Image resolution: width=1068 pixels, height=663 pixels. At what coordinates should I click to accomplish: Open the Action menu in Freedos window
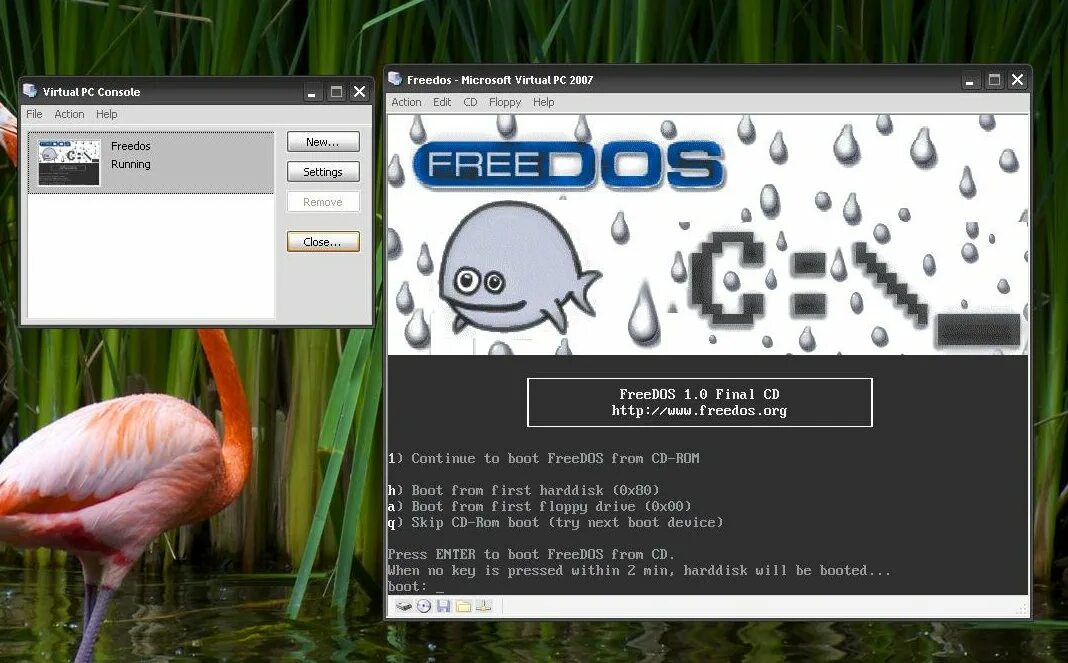[406, 102]
